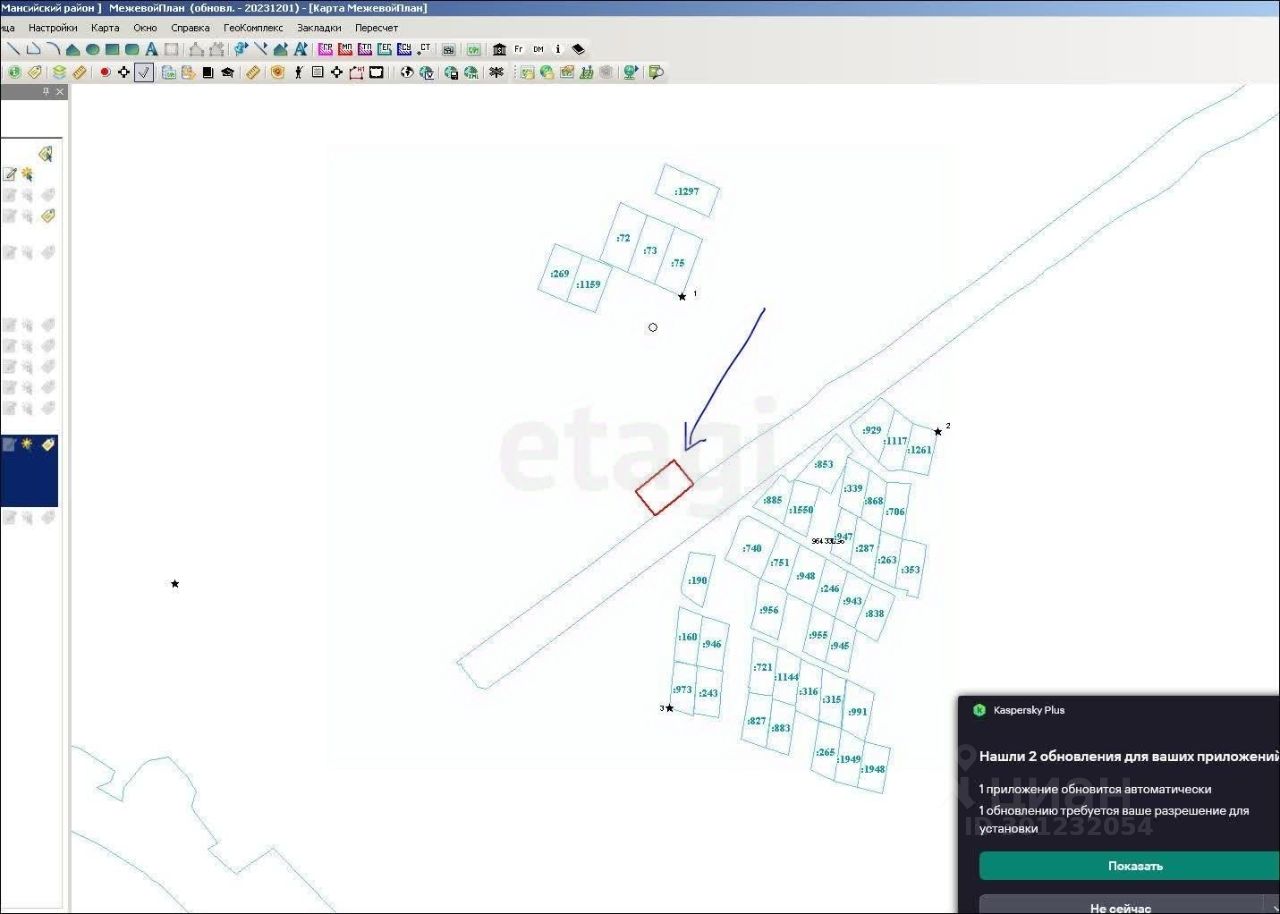Open the ГеоКомплекс menu

[x=253, y=28]
